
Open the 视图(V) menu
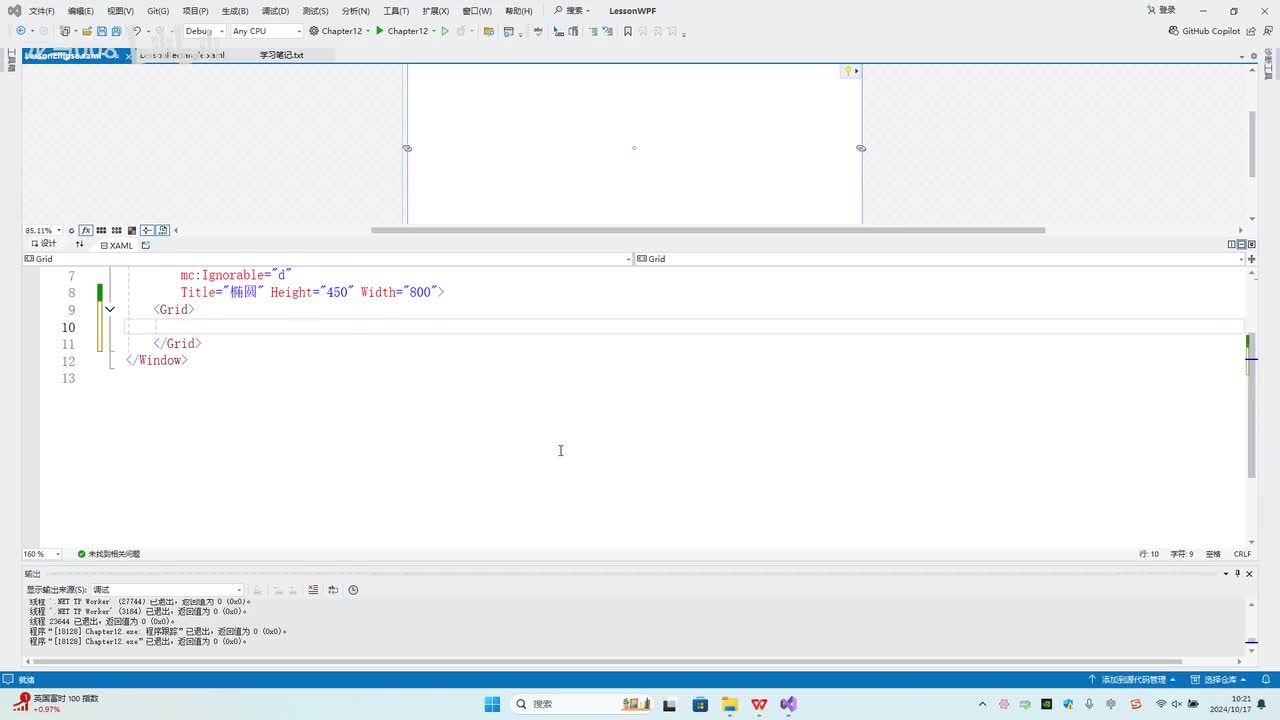(120, 11)
